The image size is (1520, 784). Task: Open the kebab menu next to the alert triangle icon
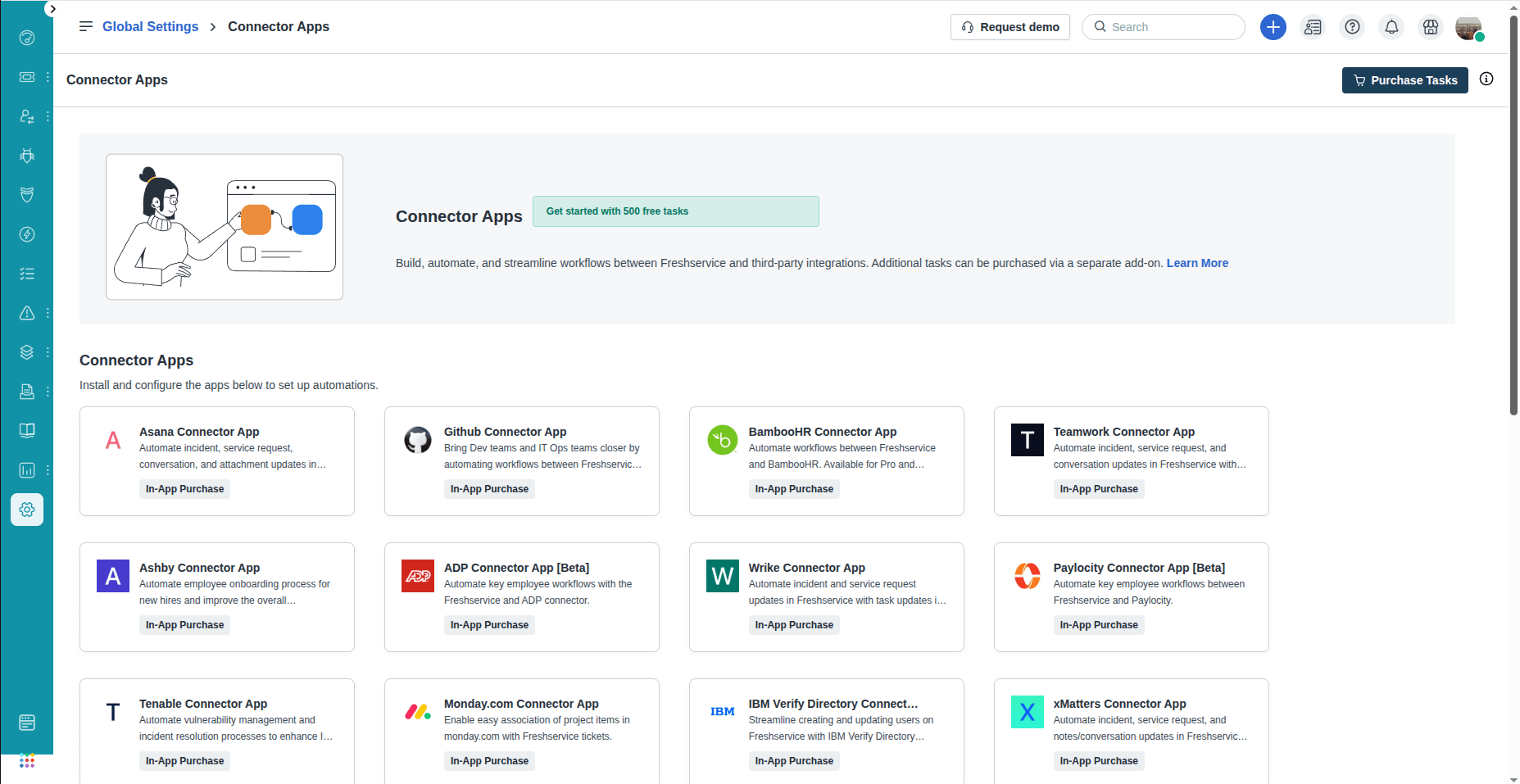point(47,313)
